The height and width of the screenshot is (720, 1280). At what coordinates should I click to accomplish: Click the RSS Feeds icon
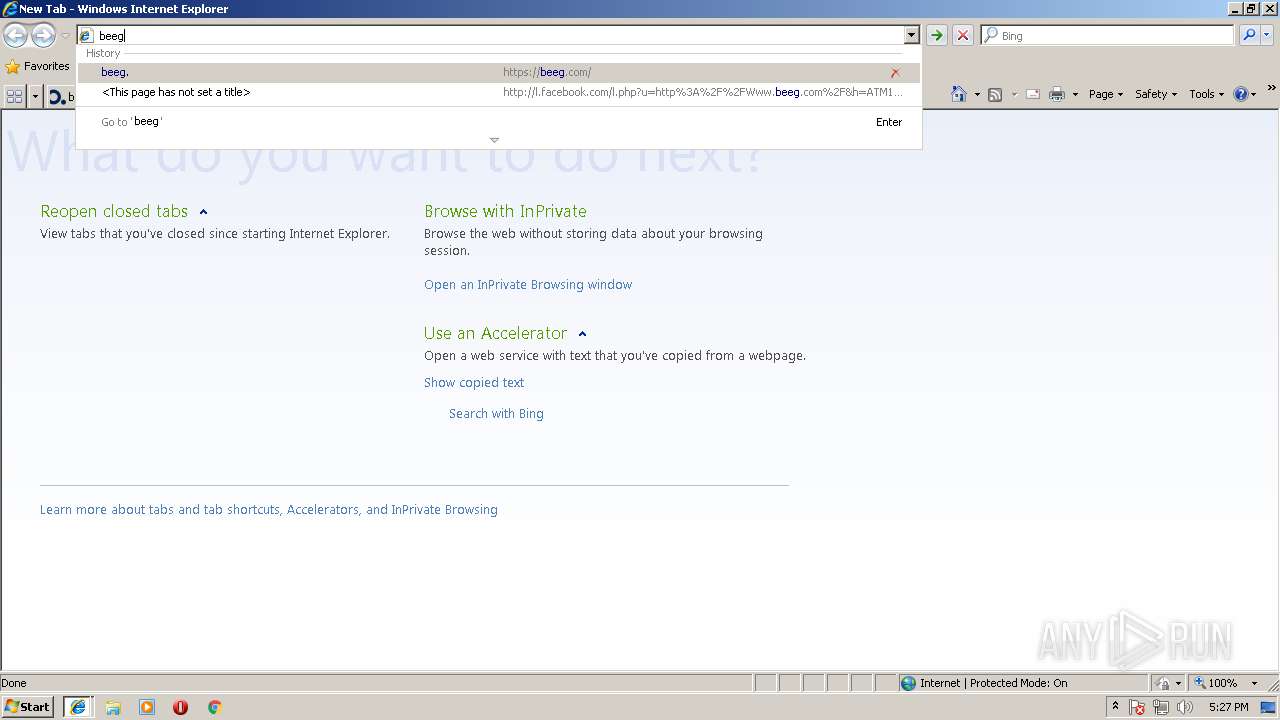tap(995, 94)
